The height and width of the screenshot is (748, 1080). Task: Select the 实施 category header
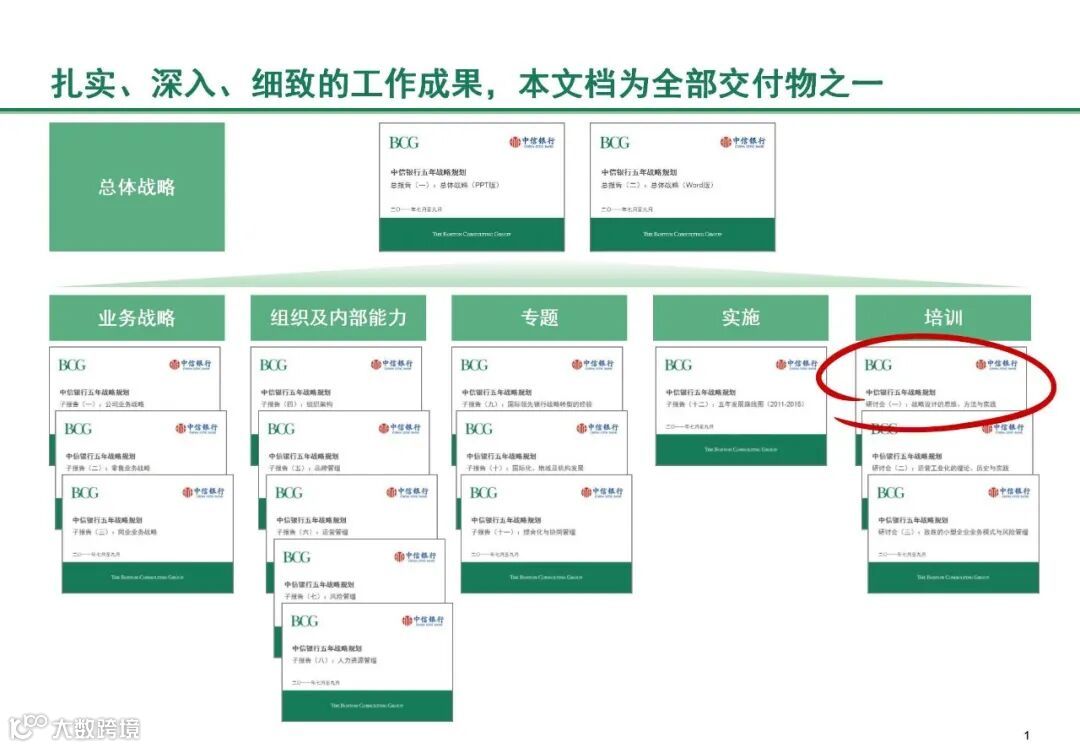740,318
